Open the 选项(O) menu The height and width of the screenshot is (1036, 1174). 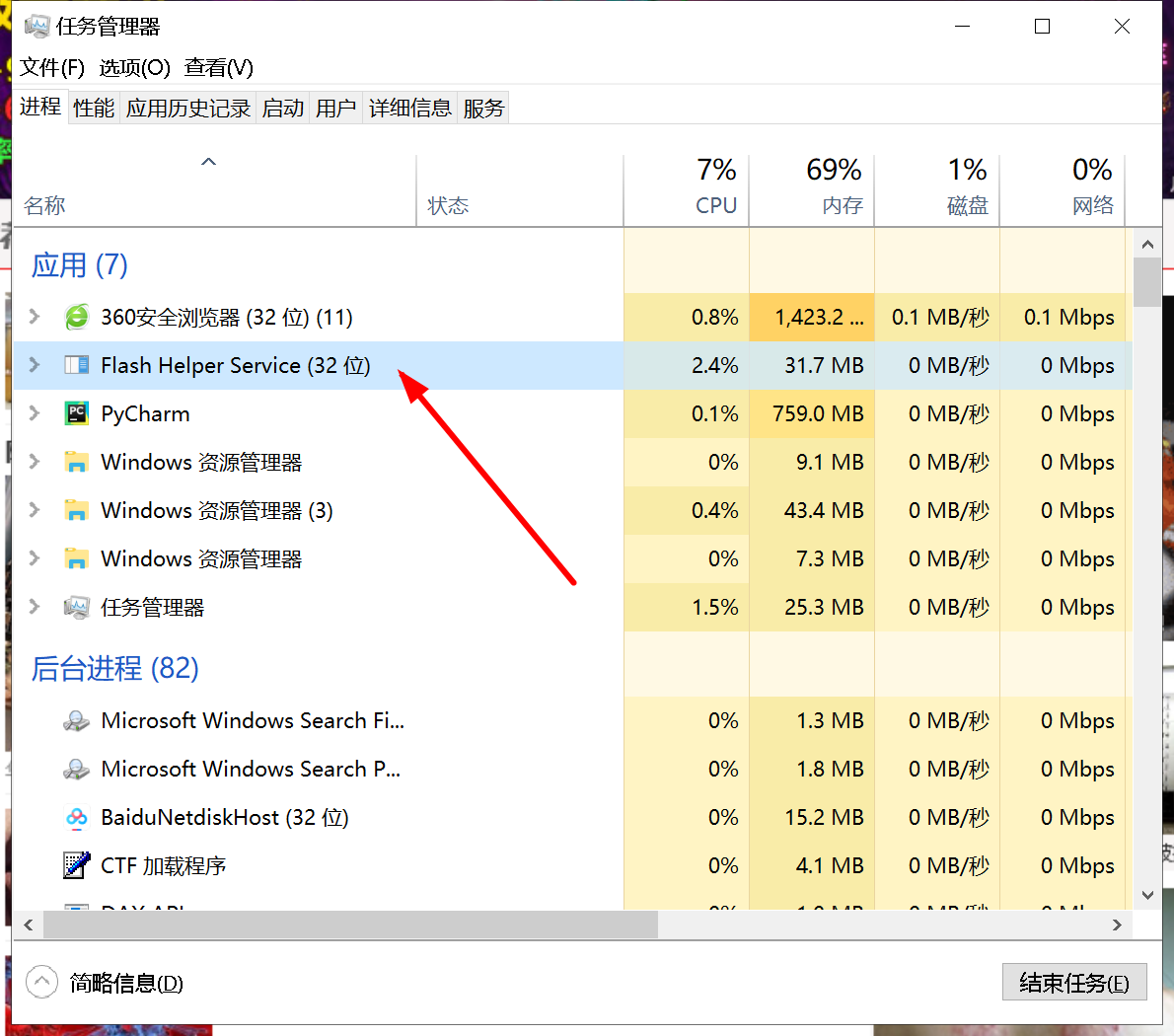pyautogui.click(x=135, y=67)
